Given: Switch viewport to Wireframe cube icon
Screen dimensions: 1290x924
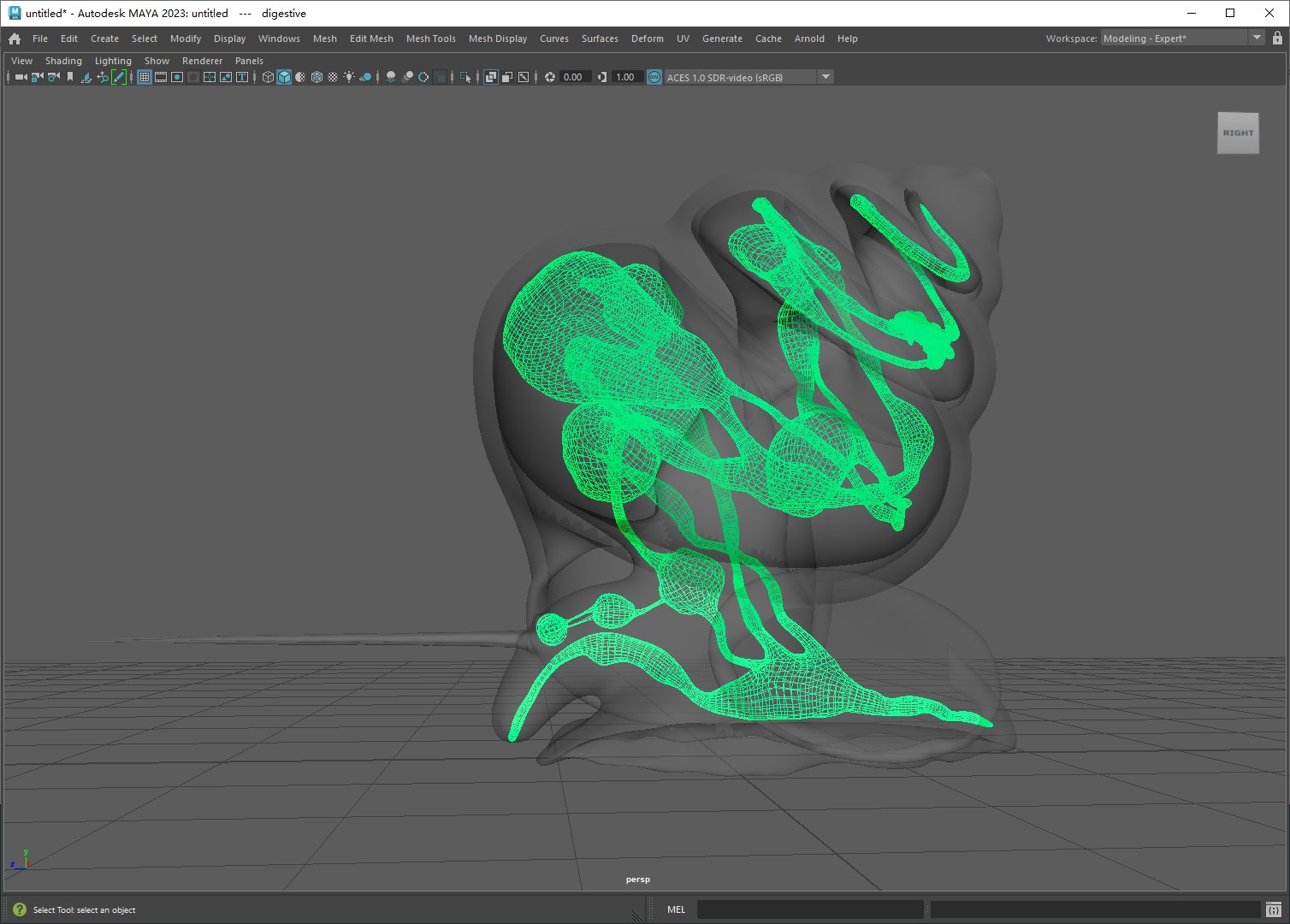Looking at the screenshot, I should 268,77.
